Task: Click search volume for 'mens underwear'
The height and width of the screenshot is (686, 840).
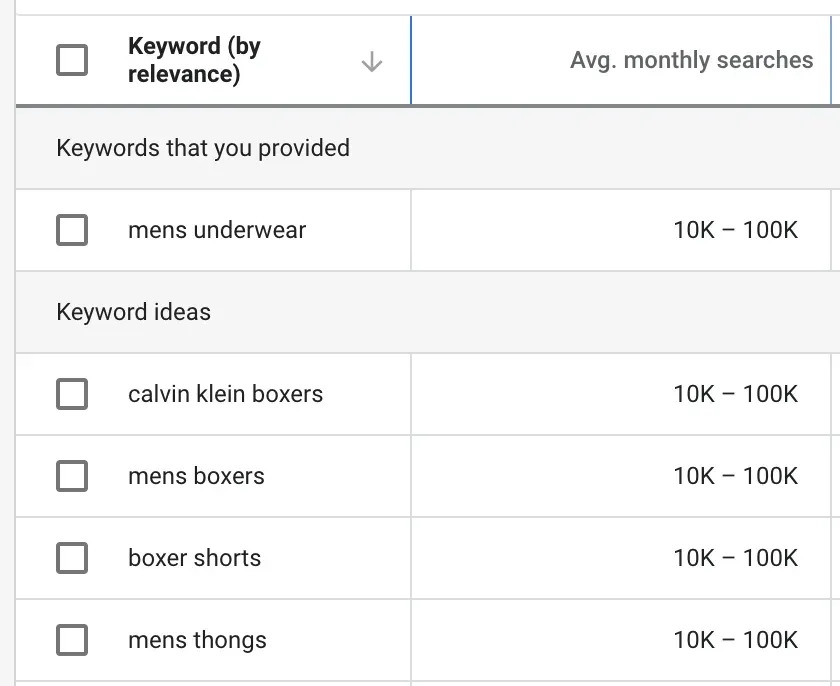Action: tap(735, 230)
